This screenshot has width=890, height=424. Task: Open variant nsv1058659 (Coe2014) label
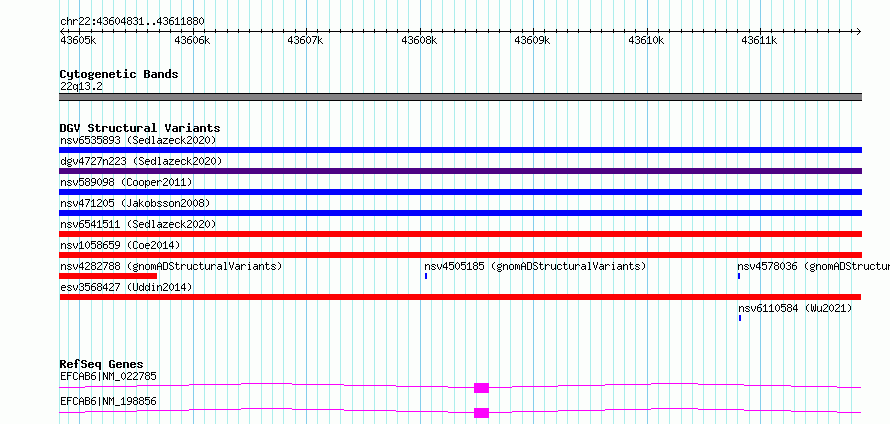(x=120, y=245)
